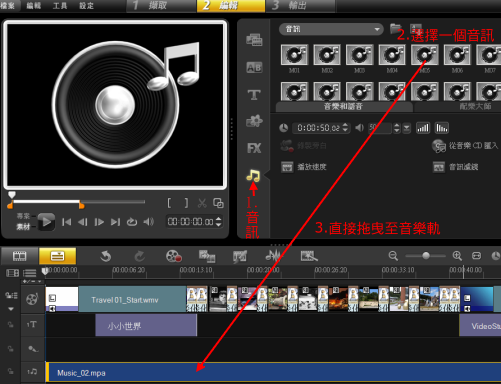This screenshot has height=384, width=501.
Task: Click the Fade-in volume icon
Action: coord(423,128)
